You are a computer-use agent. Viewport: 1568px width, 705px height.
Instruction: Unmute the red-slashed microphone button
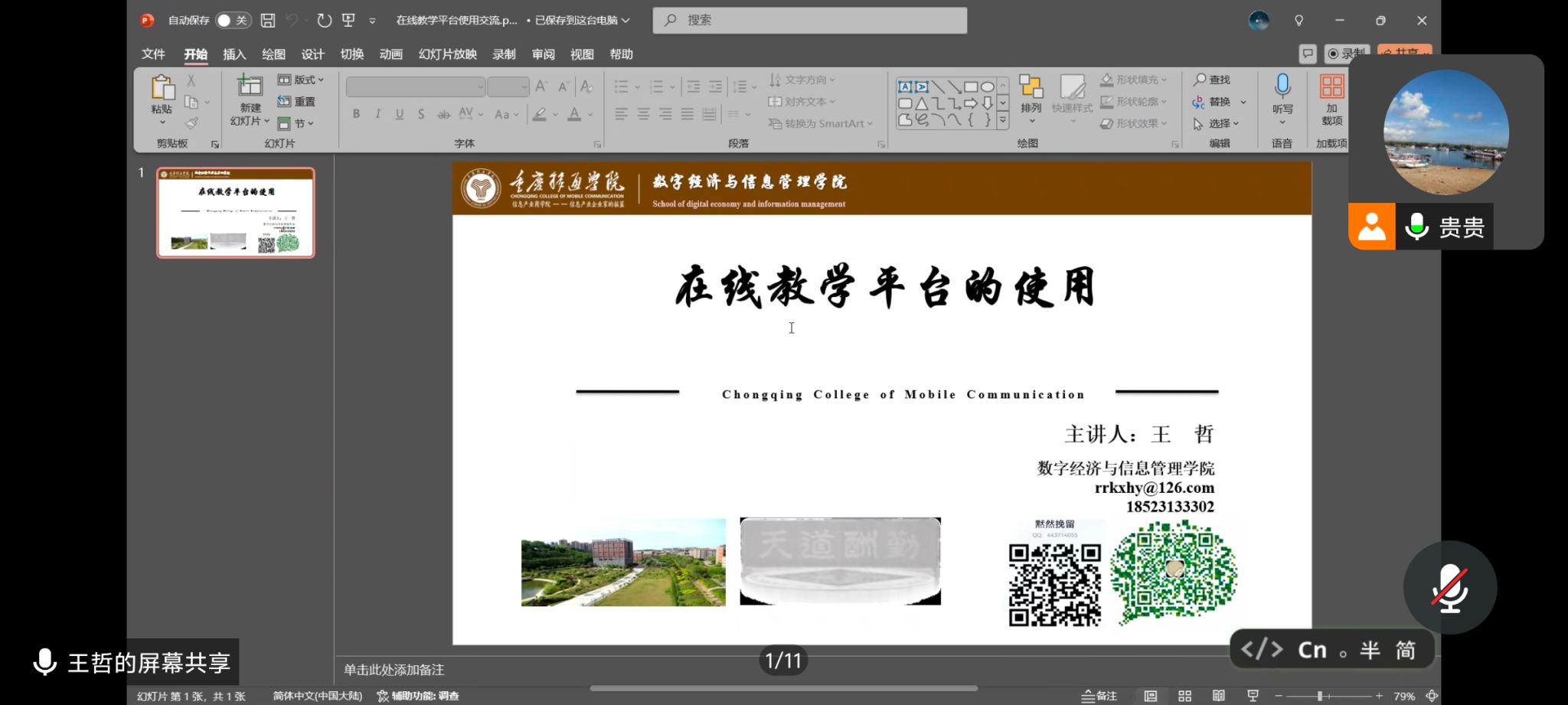pyautogui.click(x=1449, y=588)
